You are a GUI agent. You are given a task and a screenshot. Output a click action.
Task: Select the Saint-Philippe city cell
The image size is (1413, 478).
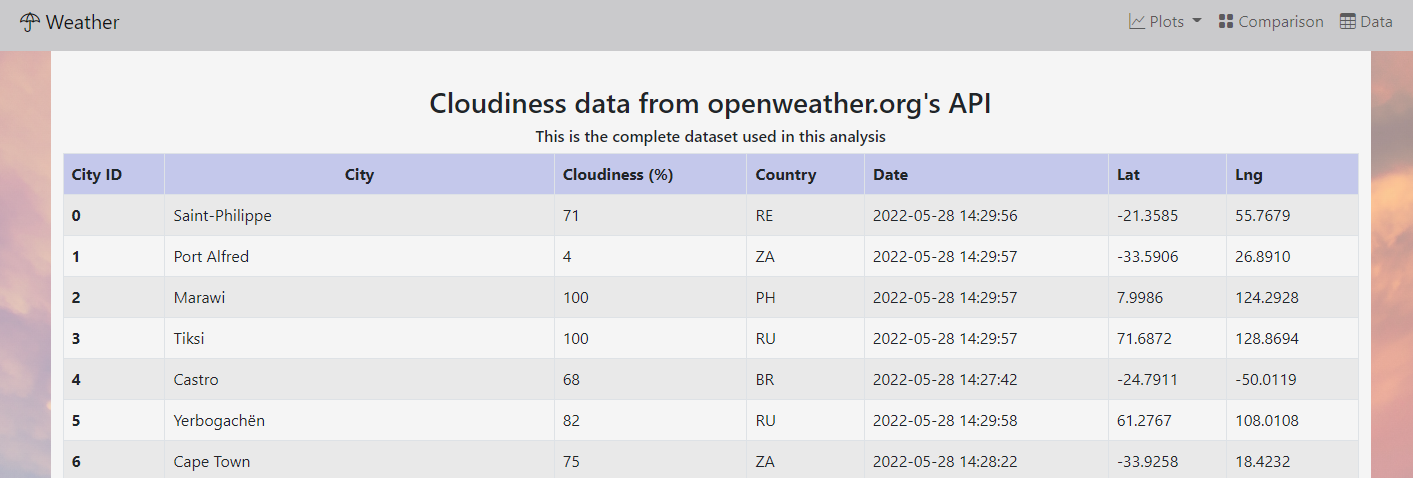pos(359,215)
